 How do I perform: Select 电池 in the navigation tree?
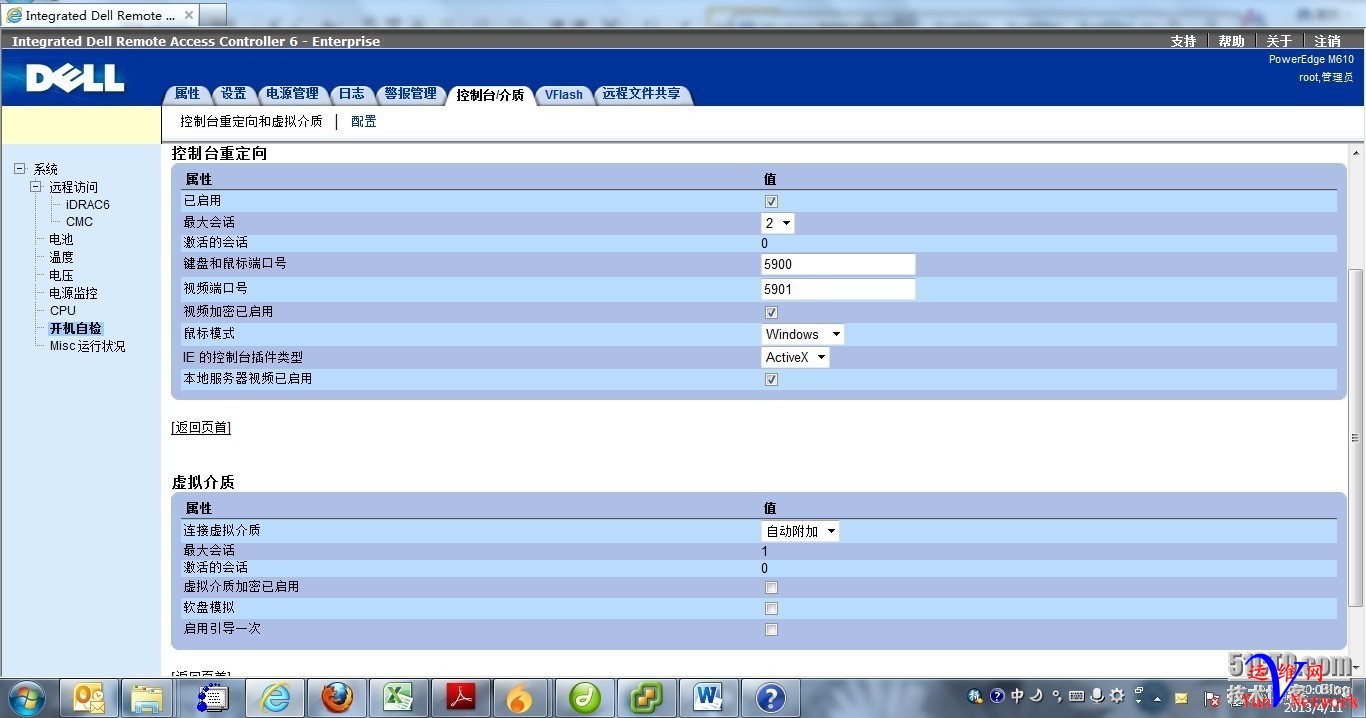click(x=61, y=239)
